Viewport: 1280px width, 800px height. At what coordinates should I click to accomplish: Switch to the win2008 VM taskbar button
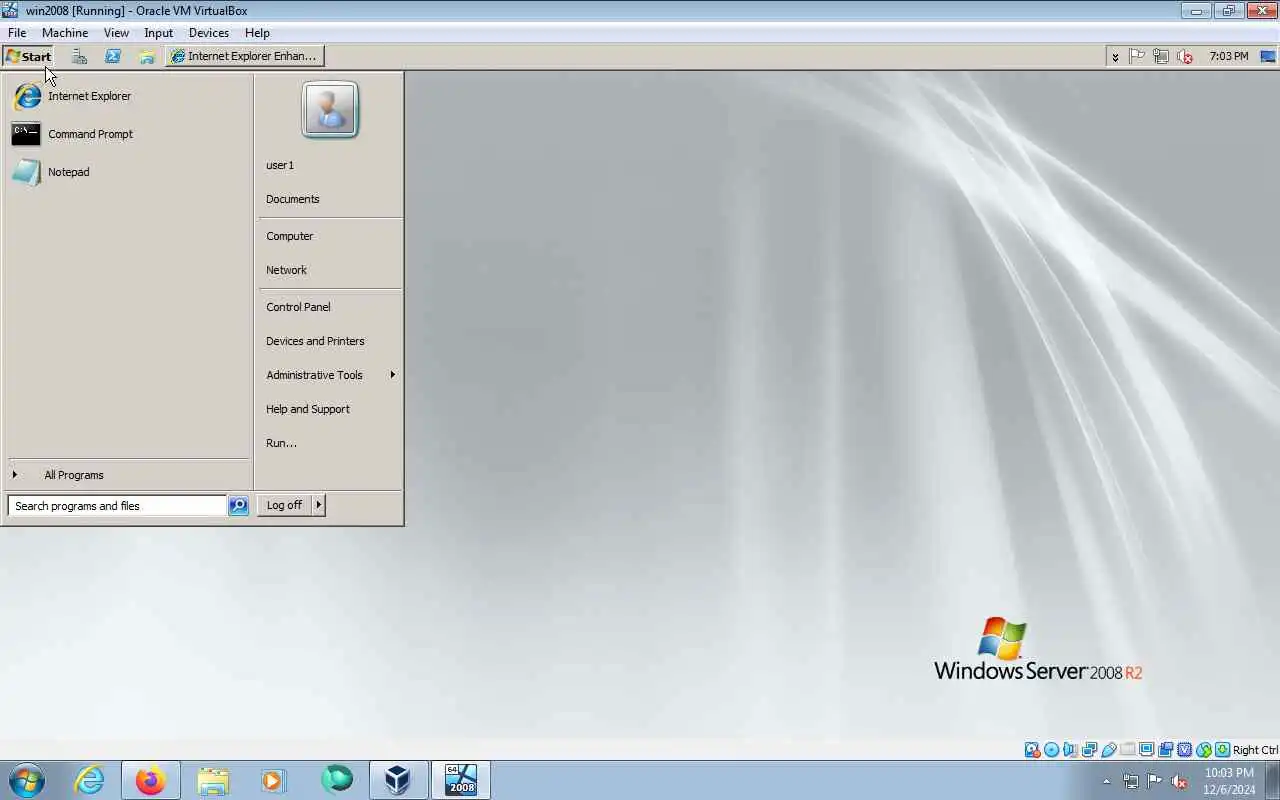pyautogui.click(x=461, y=780)
